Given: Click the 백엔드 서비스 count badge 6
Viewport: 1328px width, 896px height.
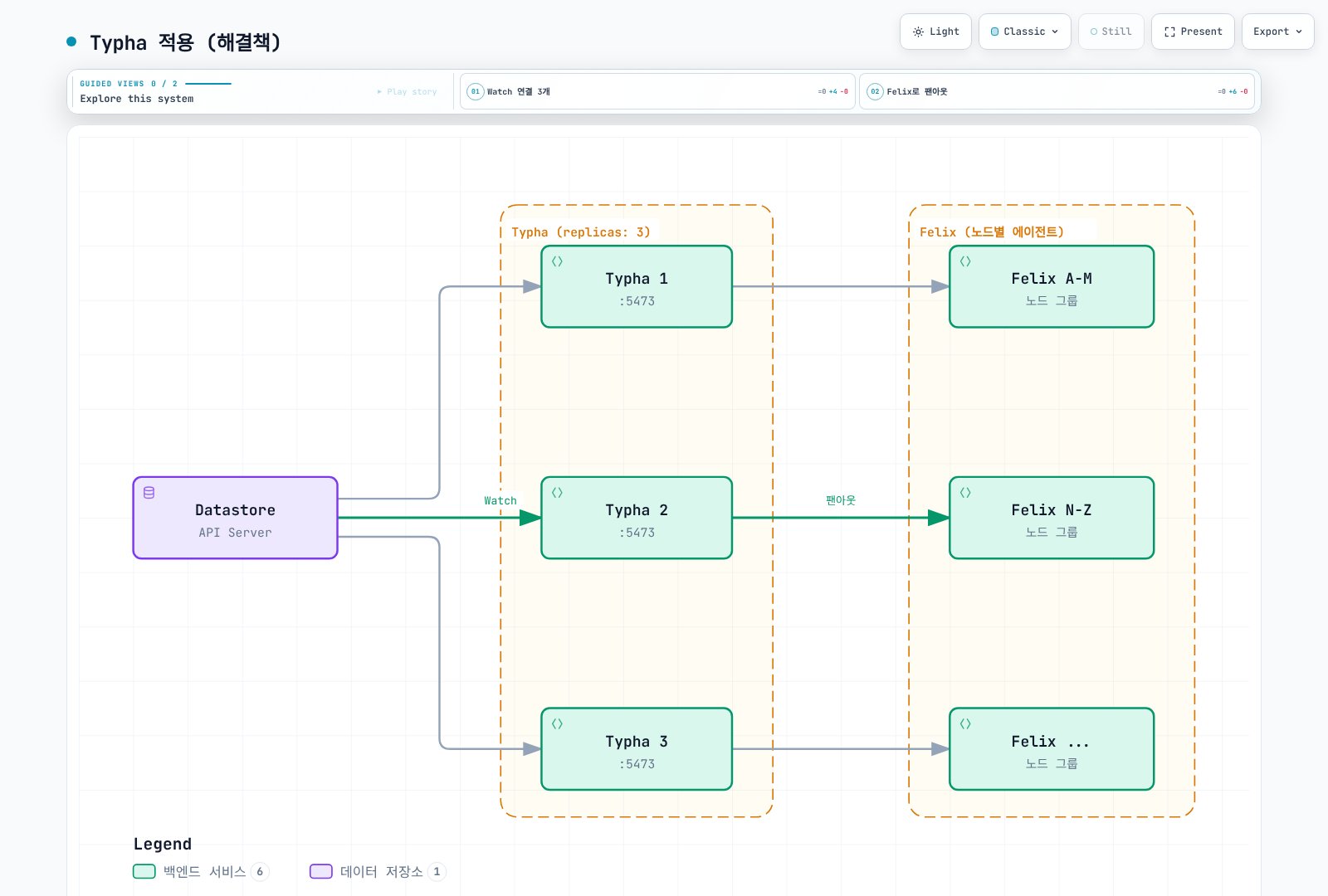Looking at the screenshot, I should point(260,871).
